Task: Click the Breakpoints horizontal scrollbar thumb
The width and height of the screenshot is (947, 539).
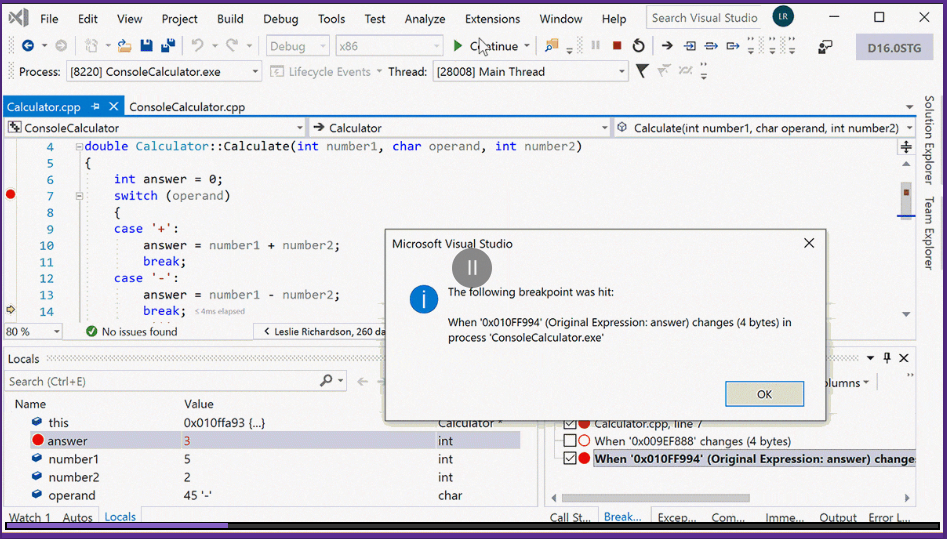Action: (x=656, y=499)
